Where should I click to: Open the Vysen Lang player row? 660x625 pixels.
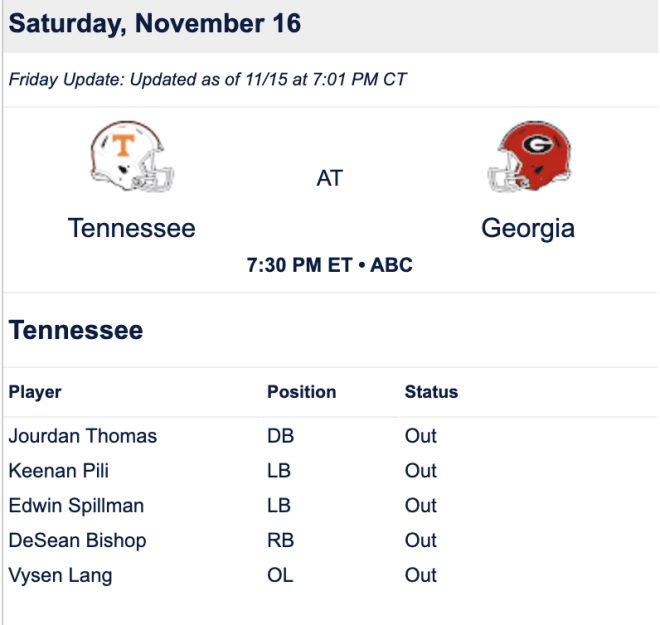tap(330, 576)
